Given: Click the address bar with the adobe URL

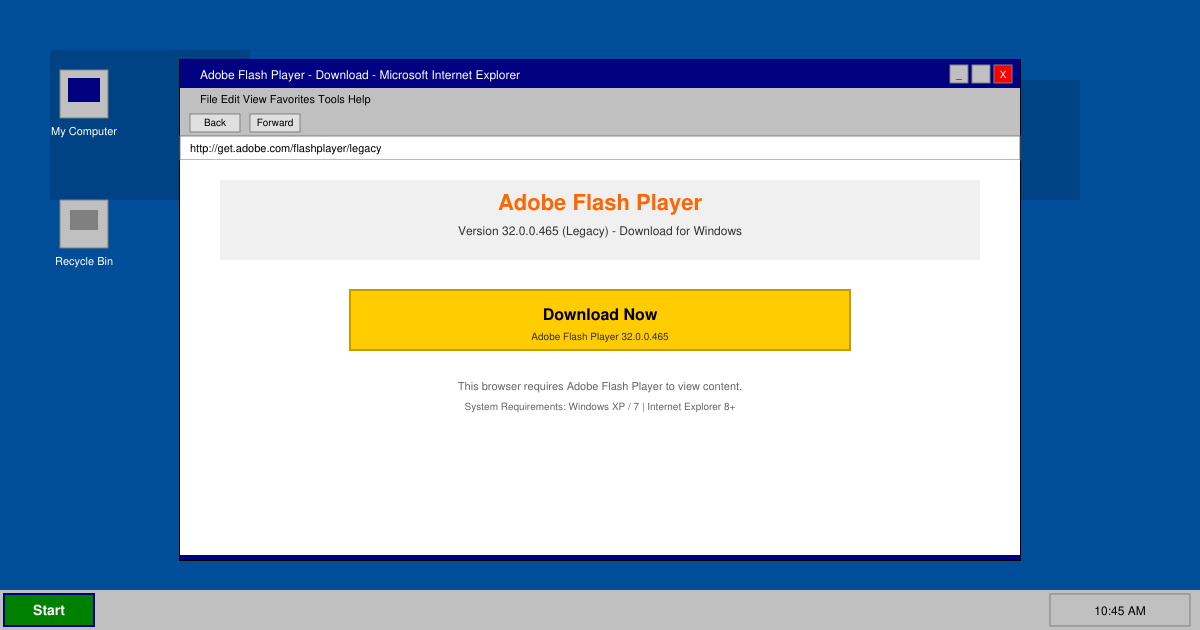Looking at the screenshot, I should point(600,148).
